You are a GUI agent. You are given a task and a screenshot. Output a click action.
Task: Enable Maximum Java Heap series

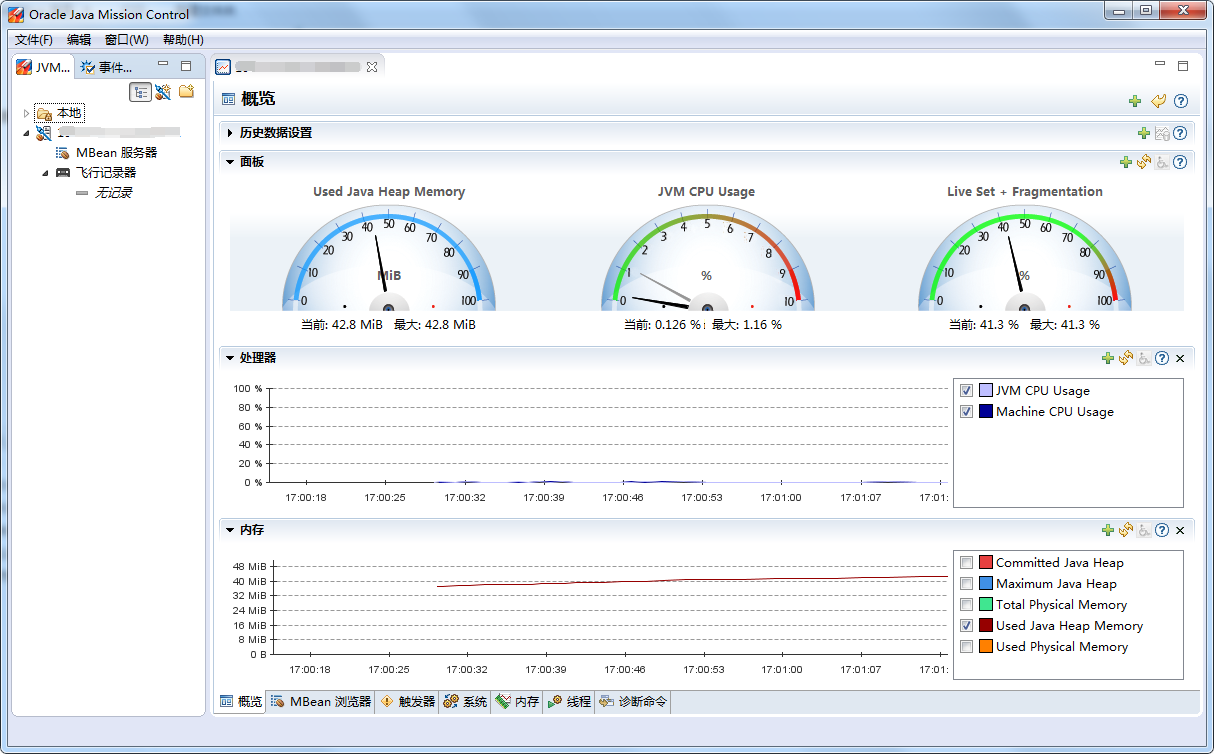[x=967, y=584]
